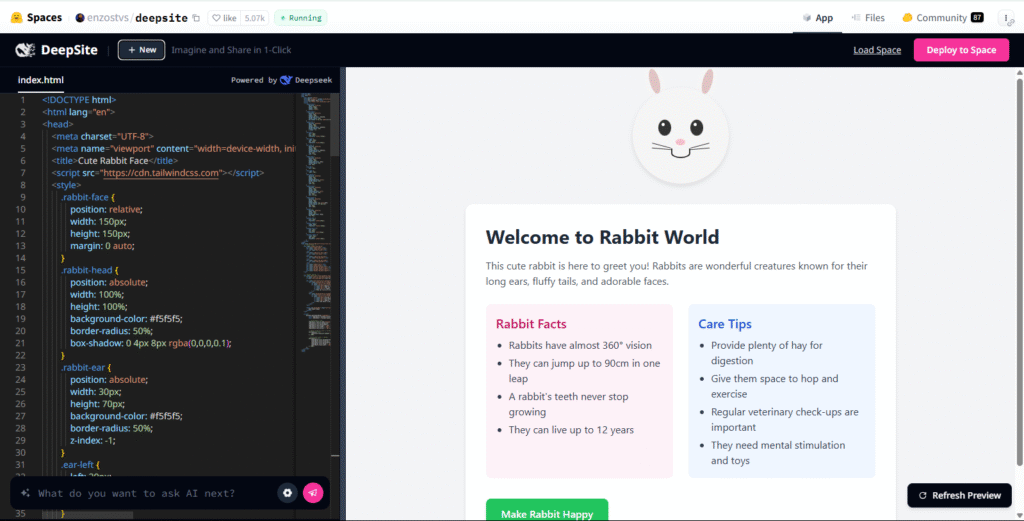The image size is (1024, 521).
Task: Select the index.html file tab
Action: tap(40, 80)
